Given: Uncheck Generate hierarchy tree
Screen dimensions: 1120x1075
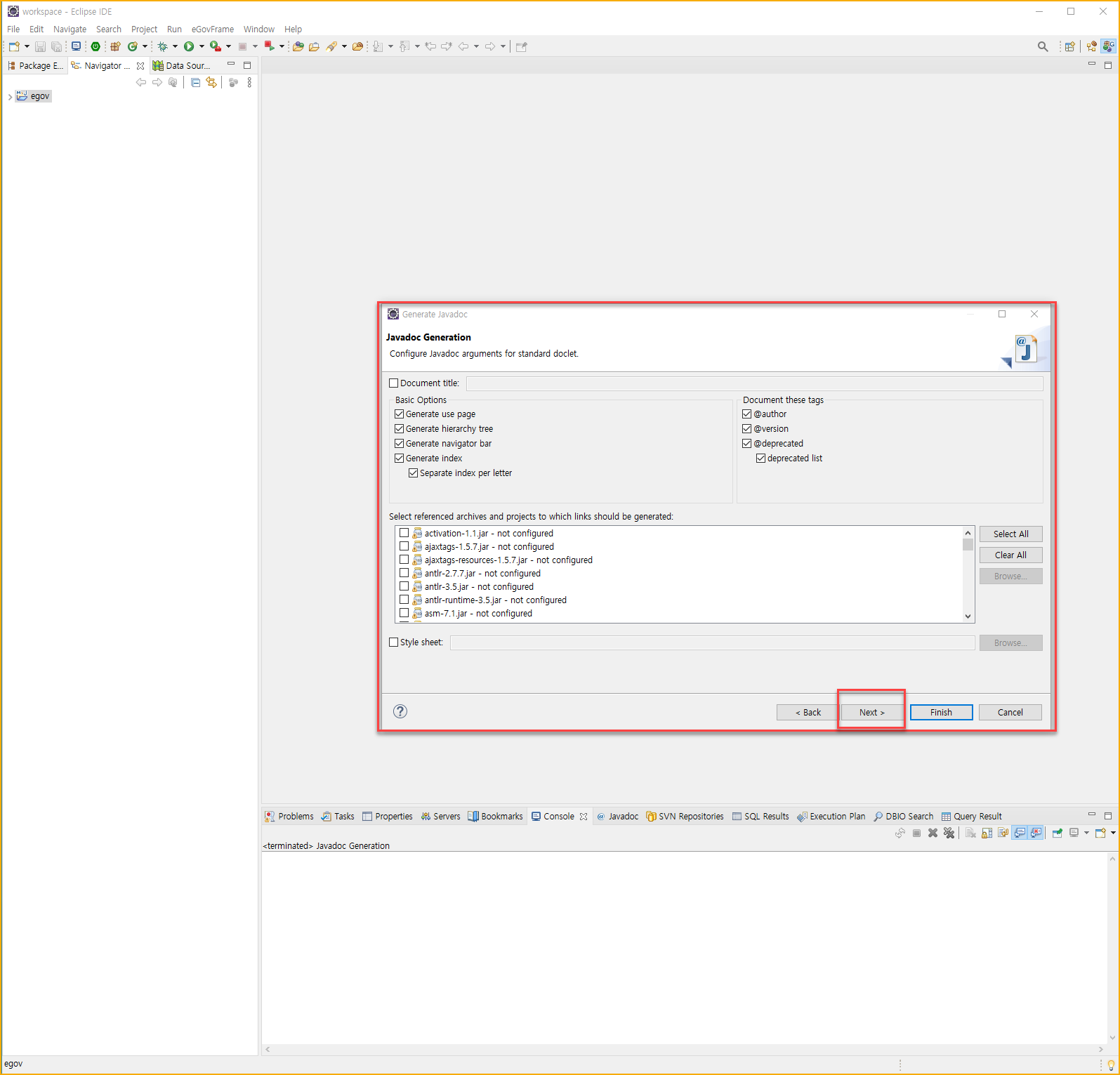Looking at the screenshot, I should tap(400, 429).
